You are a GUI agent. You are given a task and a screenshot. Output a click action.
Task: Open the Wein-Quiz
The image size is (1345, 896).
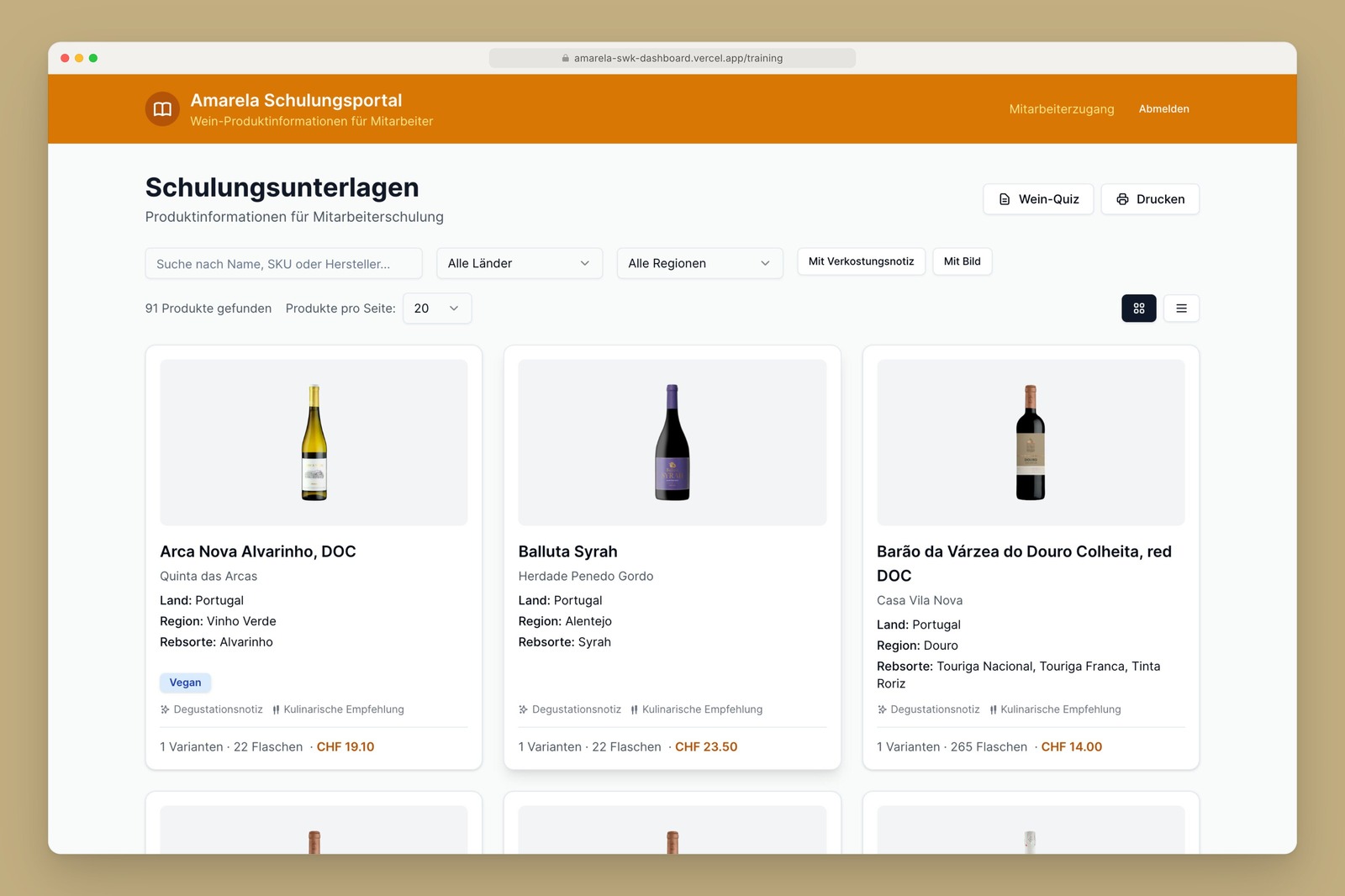click(1038, 199)
